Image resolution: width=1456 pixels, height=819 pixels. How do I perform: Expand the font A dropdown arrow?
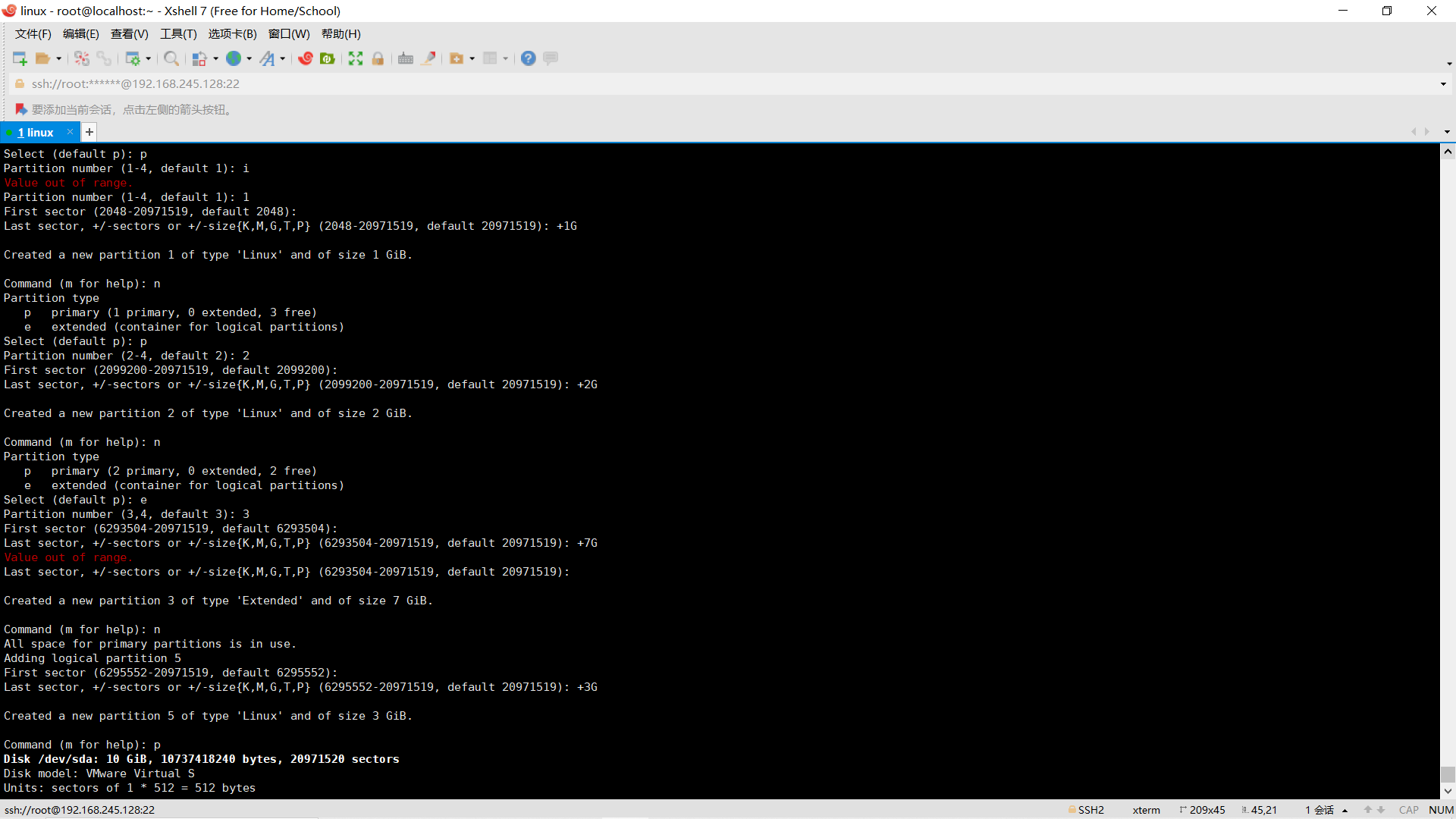tap(283, 58)
